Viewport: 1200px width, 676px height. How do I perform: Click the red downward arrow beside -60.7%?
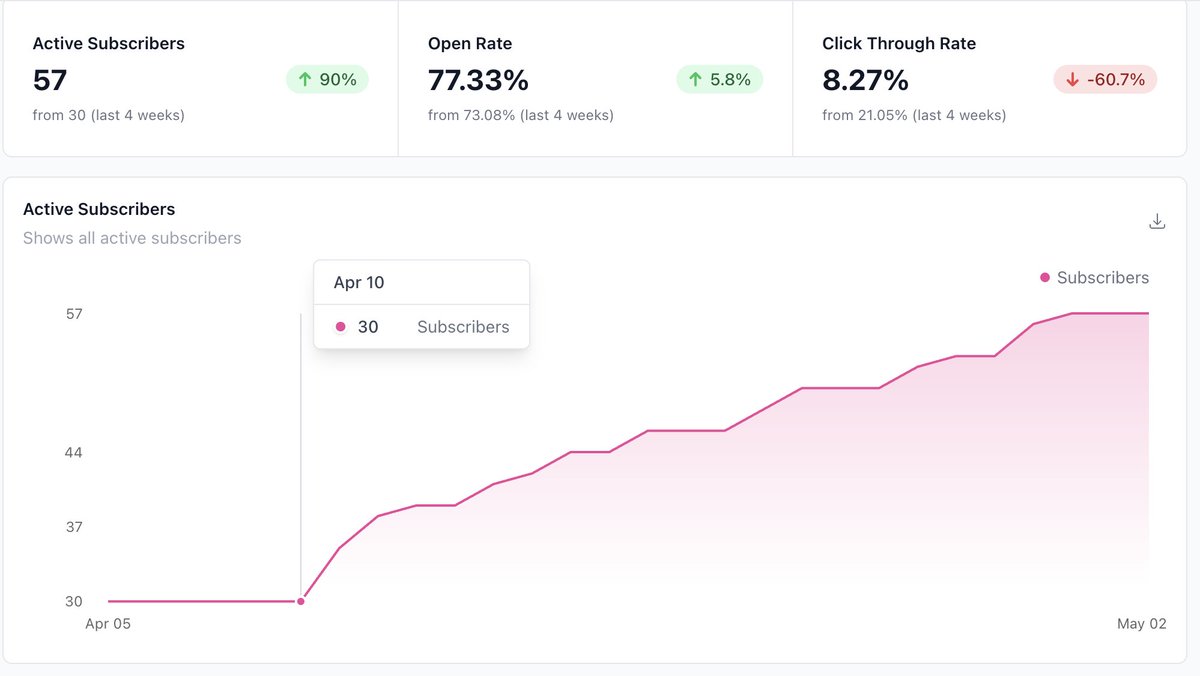pyautogui.click(x=1072, y=79)
